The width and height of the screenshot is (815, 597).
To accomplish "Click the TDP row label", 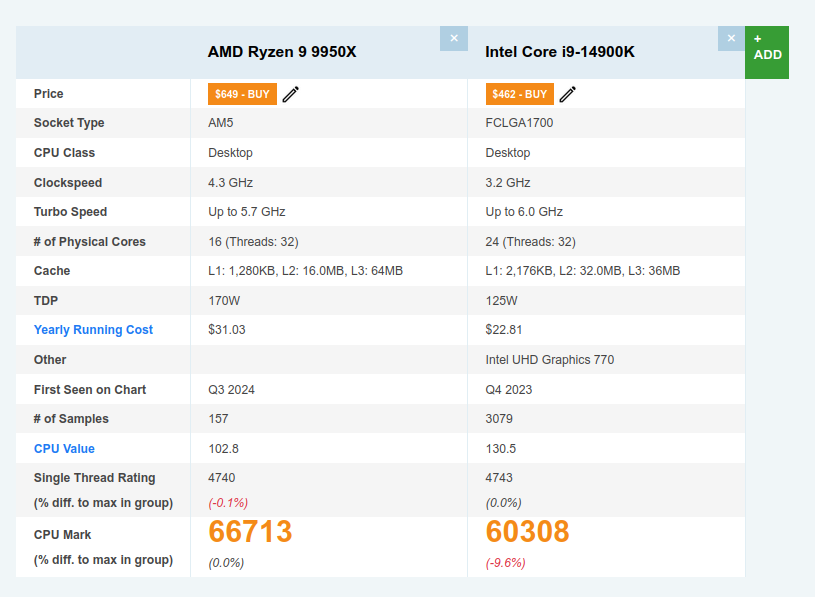I will point(46,301).
